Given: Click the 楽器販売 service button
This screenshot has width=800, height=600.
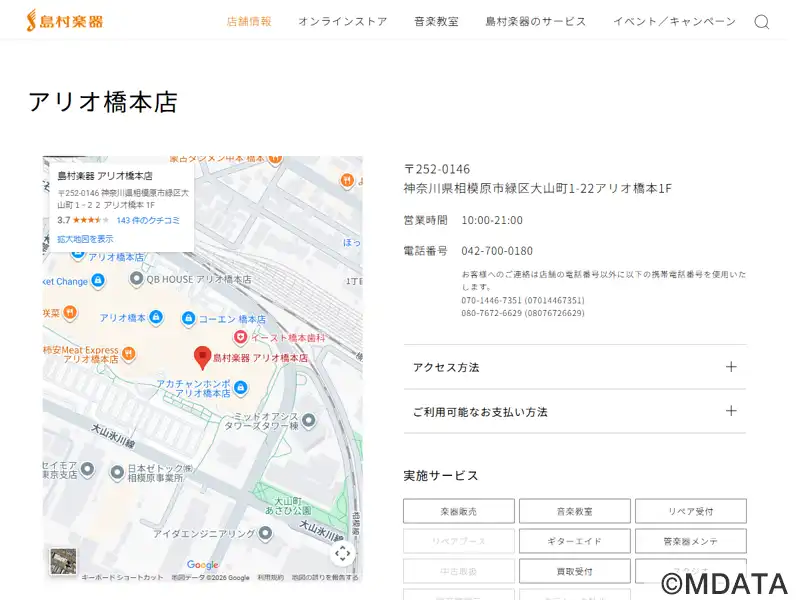Looking at the screenshot, I should coord(458,511).
